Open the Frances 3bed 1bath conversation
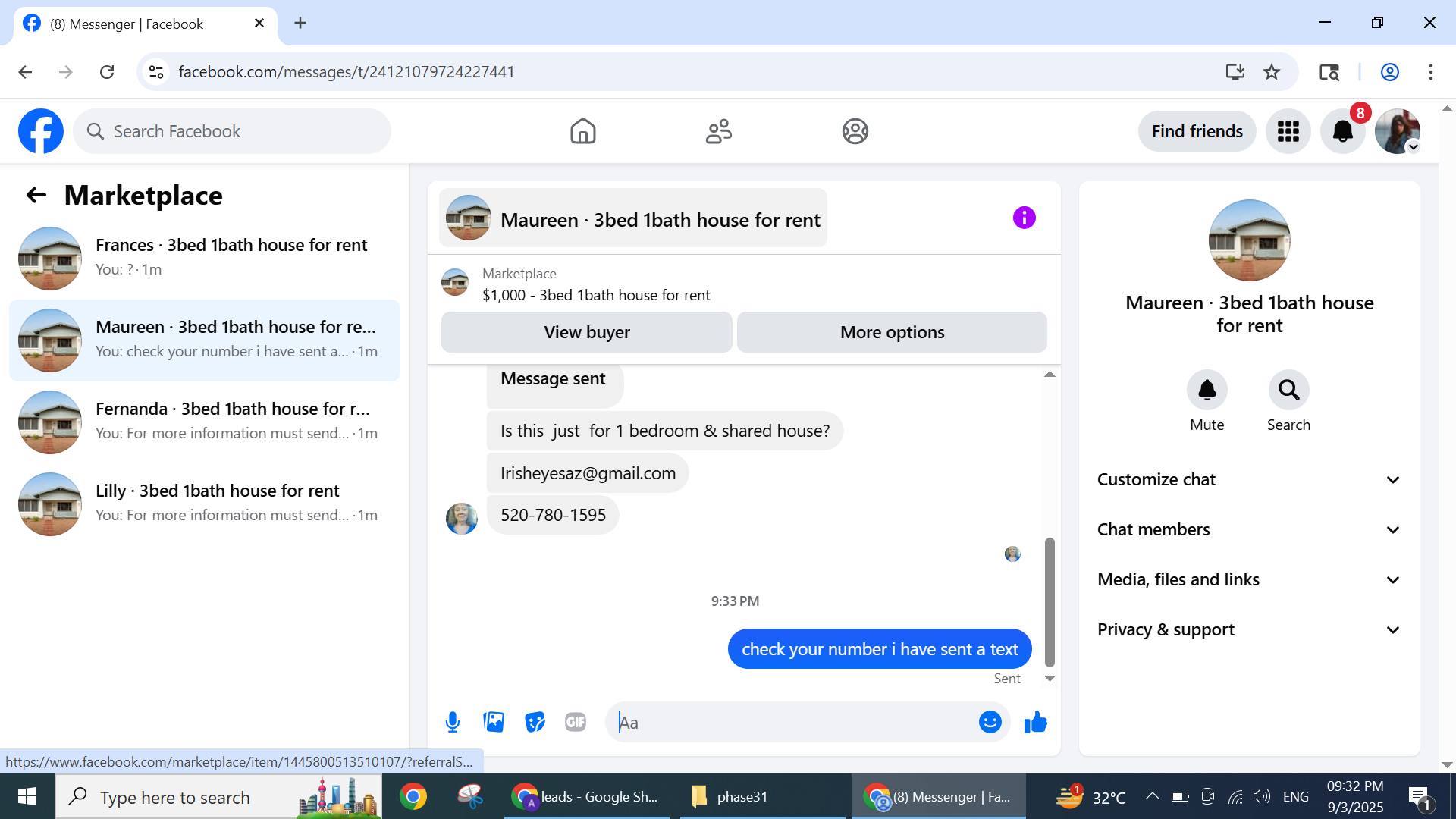The width and height of the screenshot is (1456, 819). pyautogui.click(x=205, y=258)
